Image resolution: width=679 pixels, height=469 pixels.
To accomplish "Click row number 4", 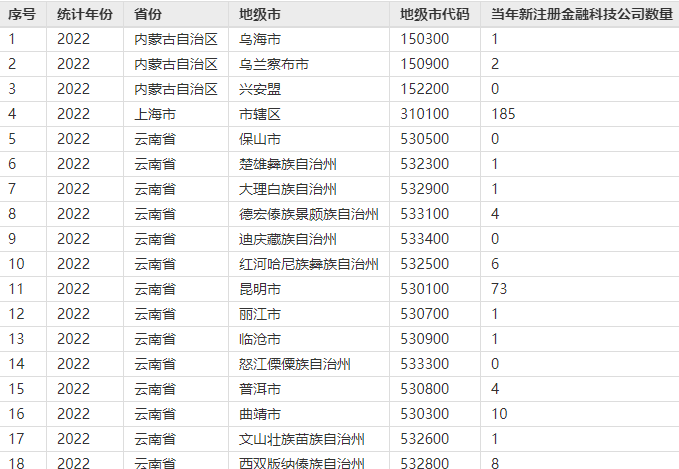I will (x=12, y=114).
